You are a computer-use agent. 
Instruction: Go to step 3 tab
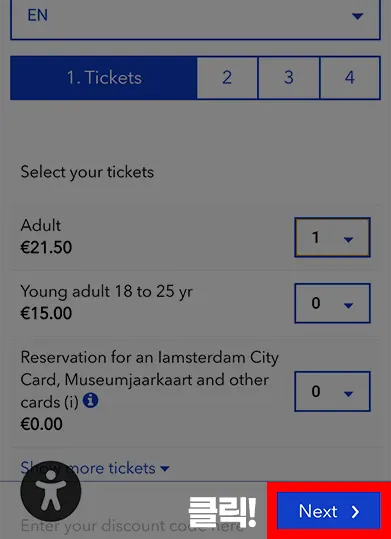pos(289,78)
